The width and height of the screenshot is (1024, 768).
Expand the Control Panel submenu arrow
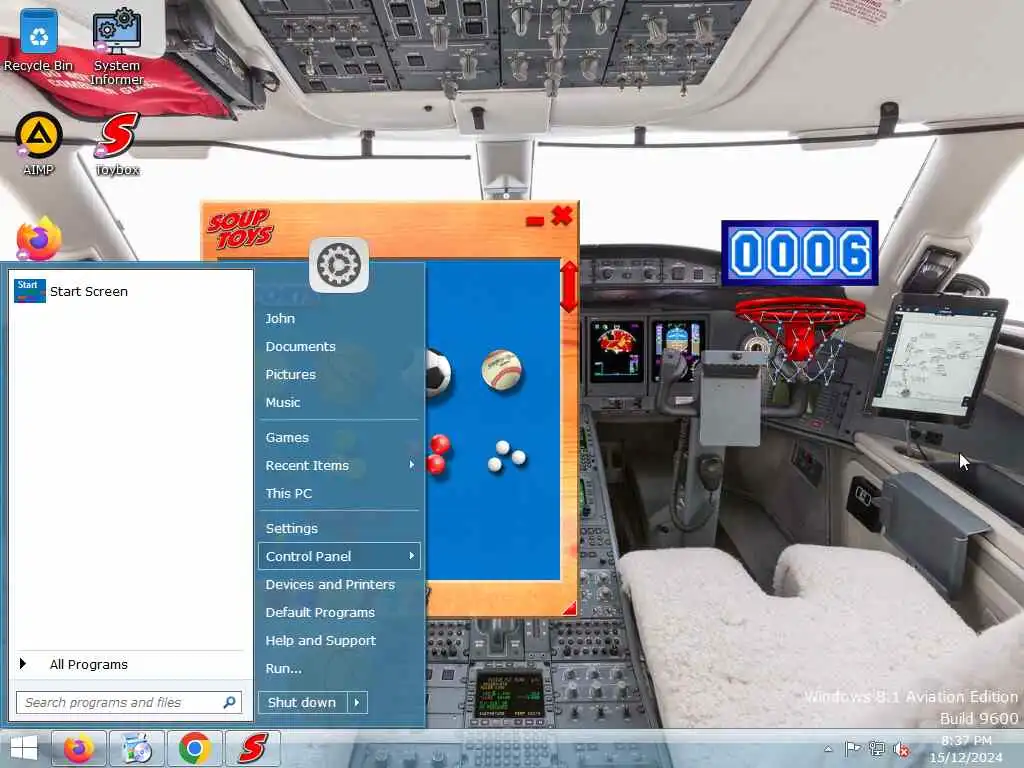(411, 556)
